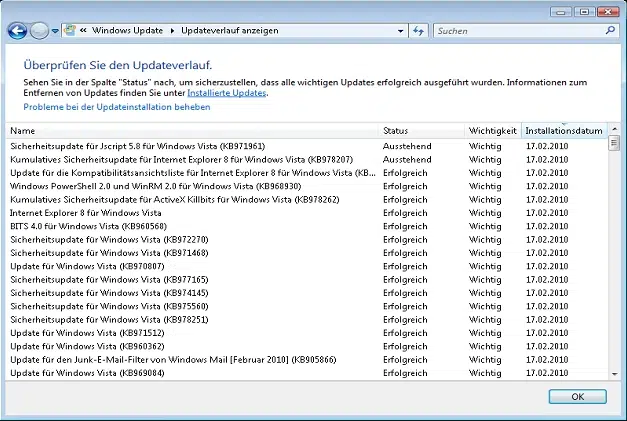Click the Windows Update address bar icon
This screenshot has height=421, width=627.
pos(70,30)
